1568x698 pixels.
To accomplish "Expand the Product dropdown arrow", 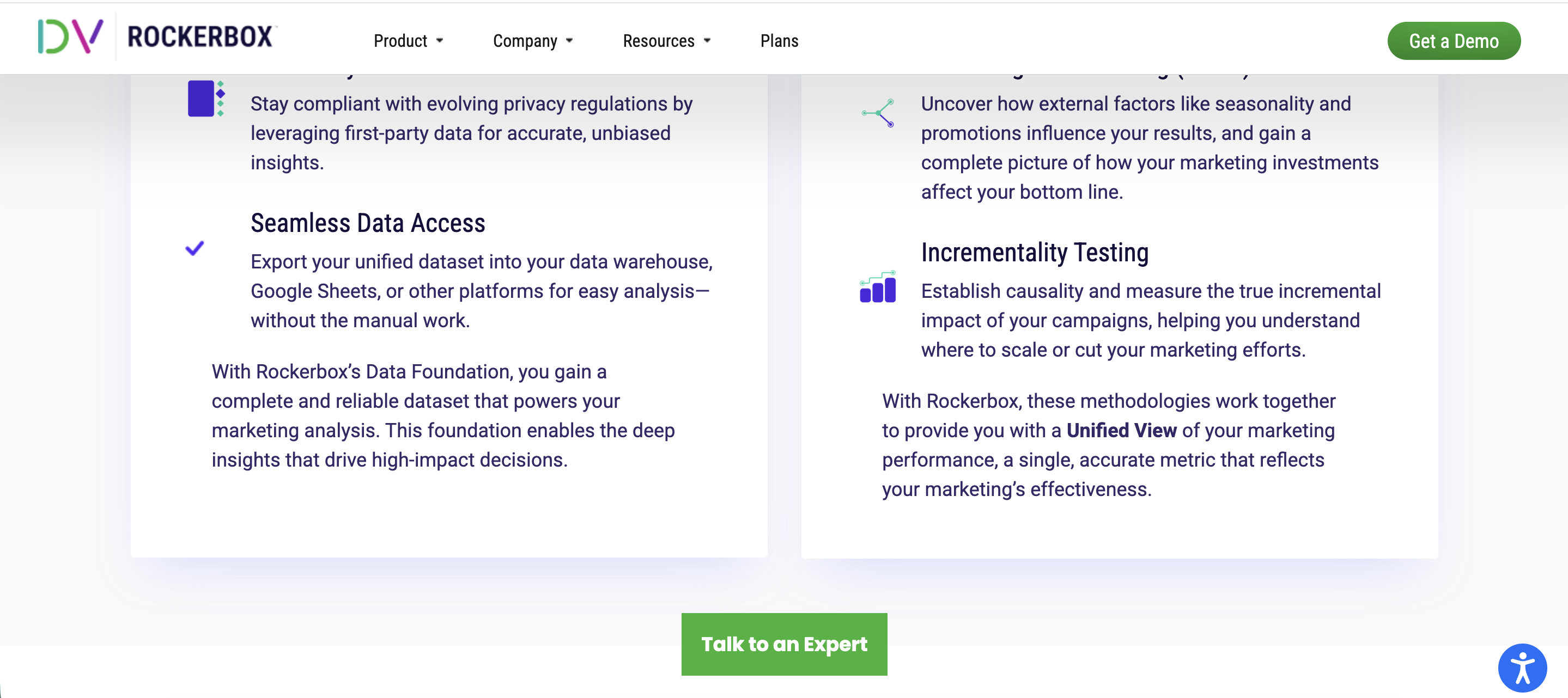I will click(440, 41).
